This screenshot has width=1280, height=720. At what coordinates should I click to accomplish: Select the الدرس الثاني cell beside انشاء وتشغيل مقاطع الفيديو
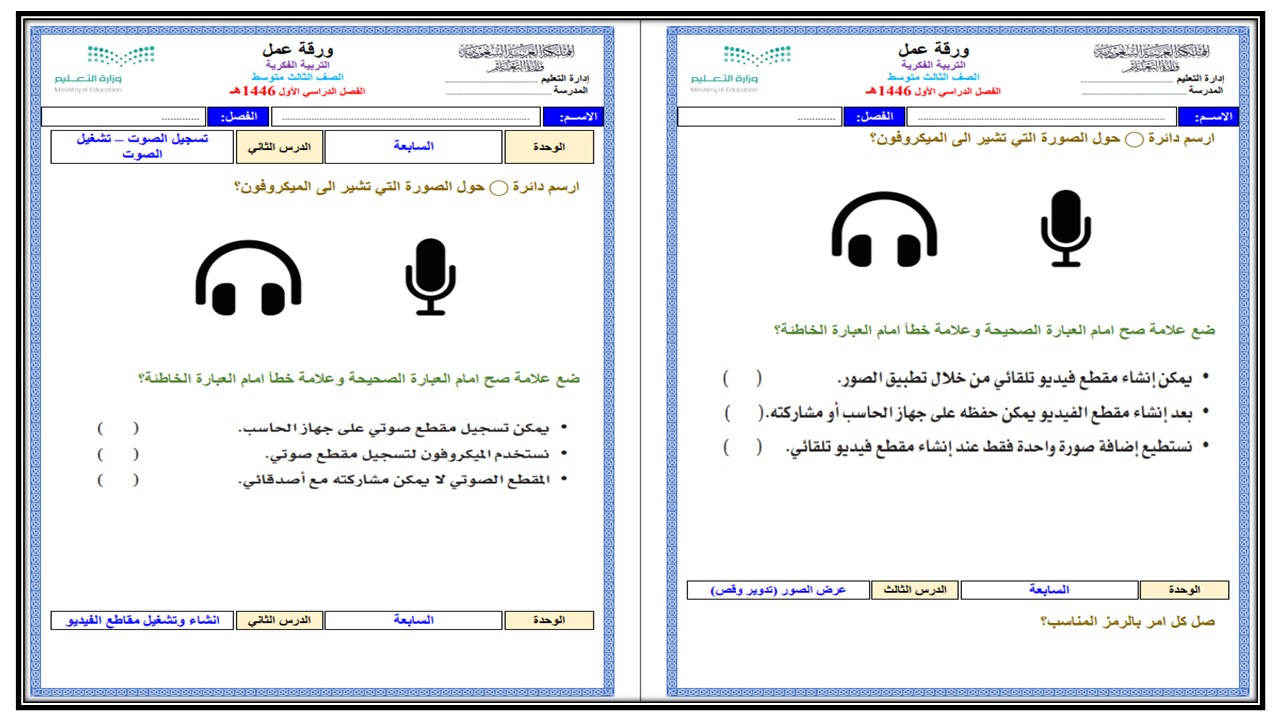[x=279, y=621]
